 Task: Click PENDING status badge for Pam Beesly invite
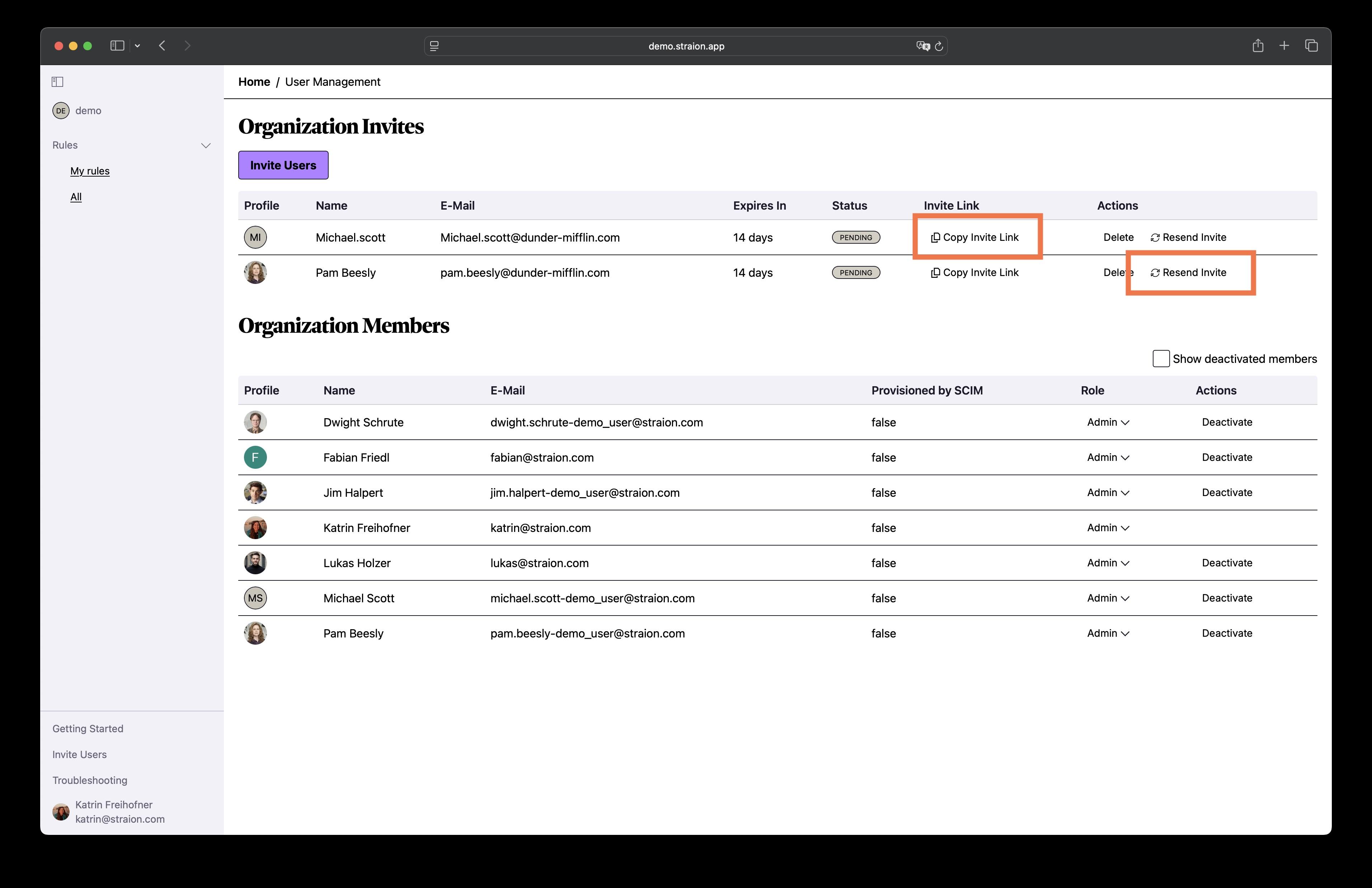coord(856,272)
